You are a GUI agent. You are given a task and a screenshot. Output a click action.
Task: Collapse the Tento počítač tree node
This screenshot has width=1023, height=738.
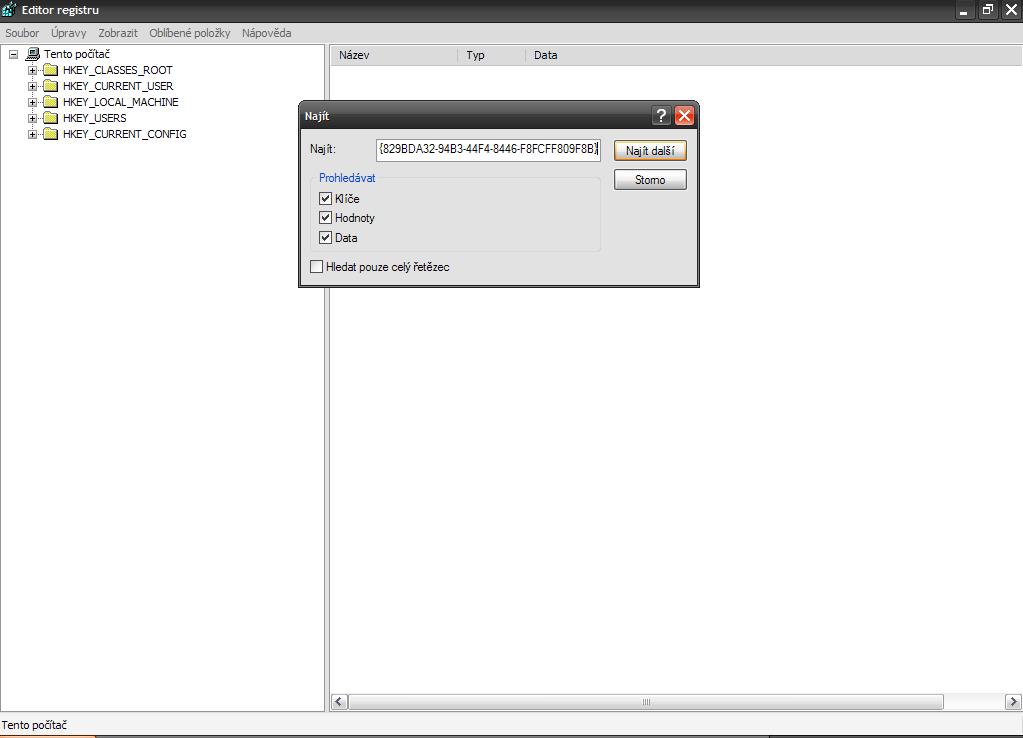(13, 55)
